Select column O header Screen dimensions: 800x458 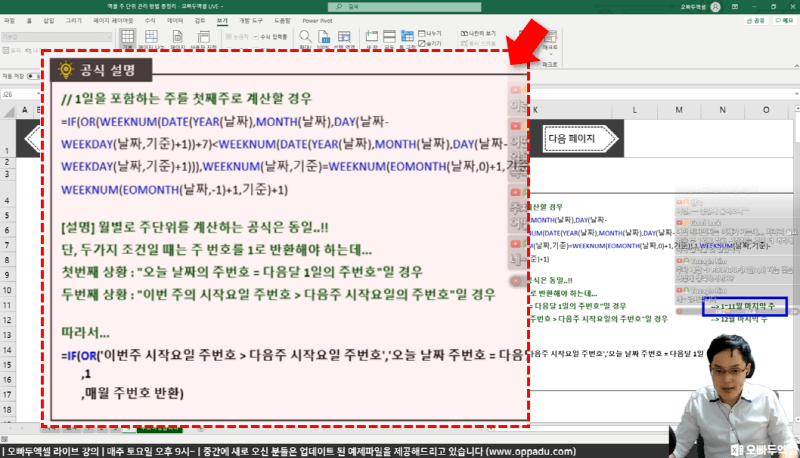pos(766,110)
